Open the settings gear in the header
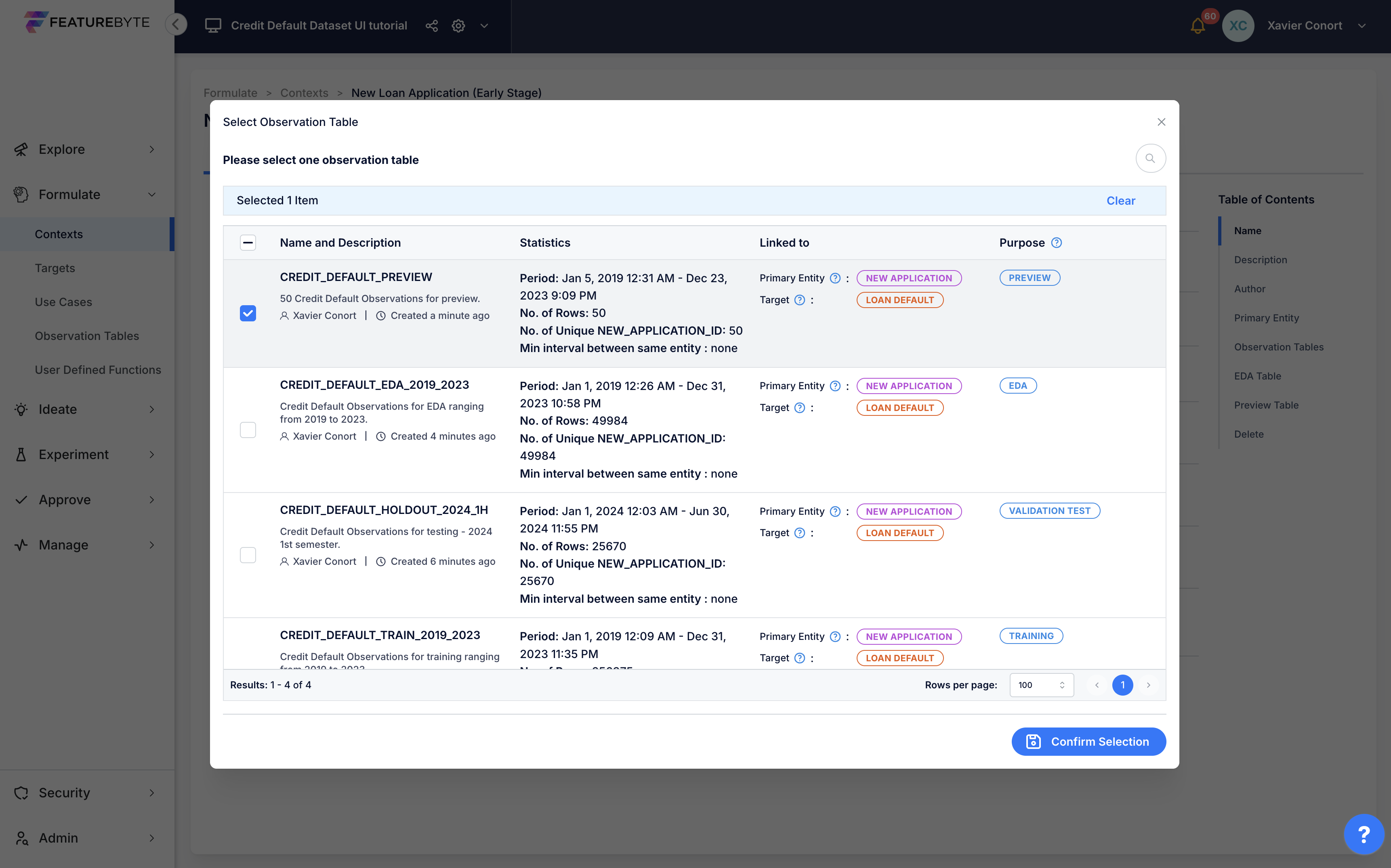 tap(458, 26)
